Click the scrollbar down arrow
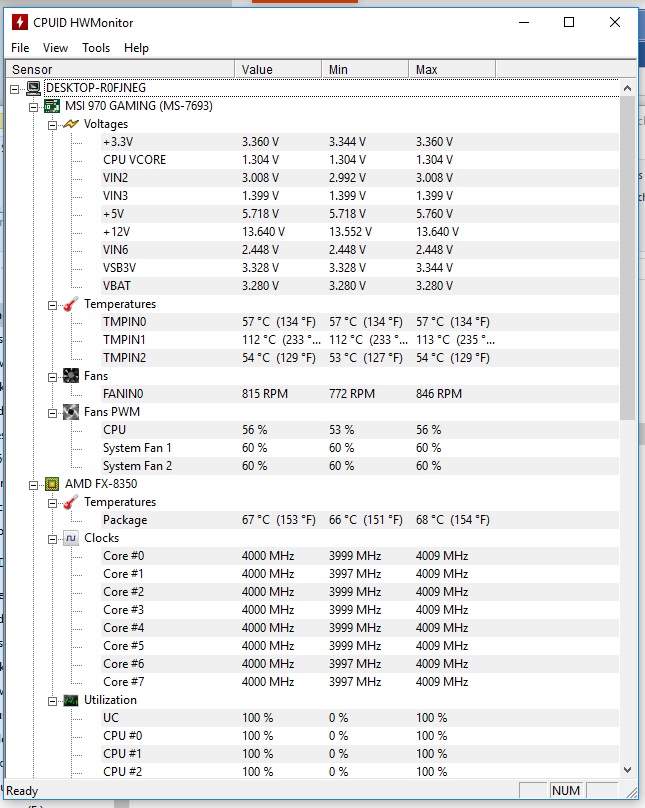Image resolution: width=645 pixels, height=808 pixels. click(x=627, y=770)
